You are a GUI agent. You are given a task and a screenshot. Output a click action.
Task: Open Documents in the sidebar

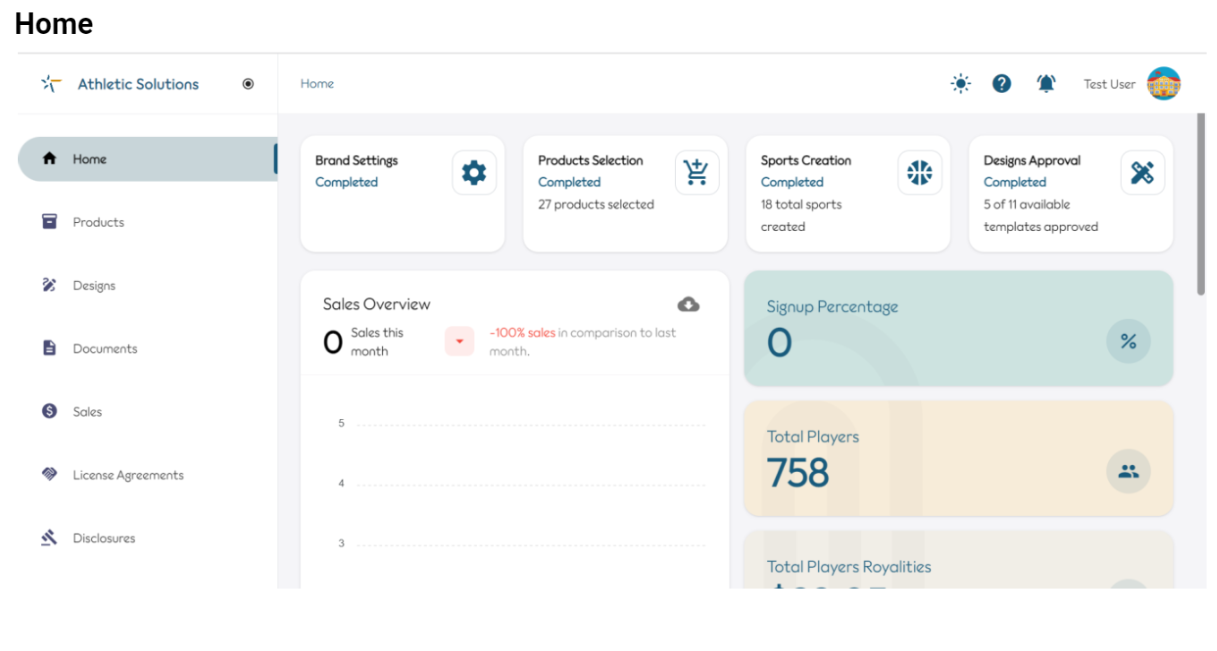click(x=147, y=348)
